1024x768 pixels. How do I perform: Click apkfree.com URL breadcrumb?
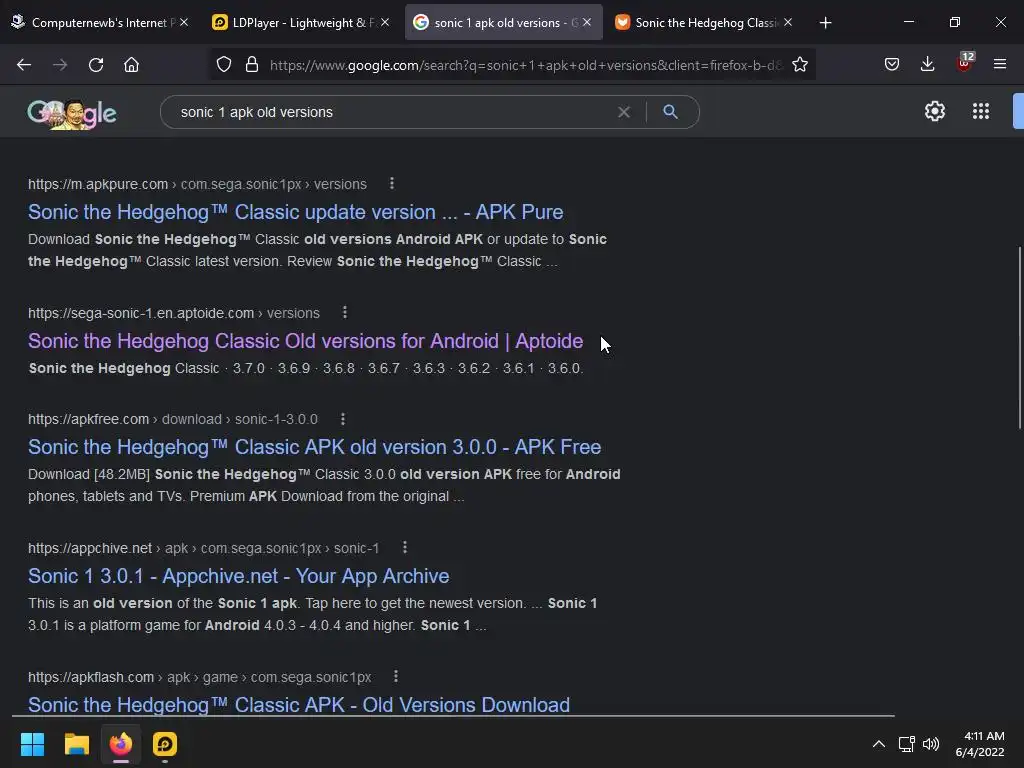pos(88,419)
